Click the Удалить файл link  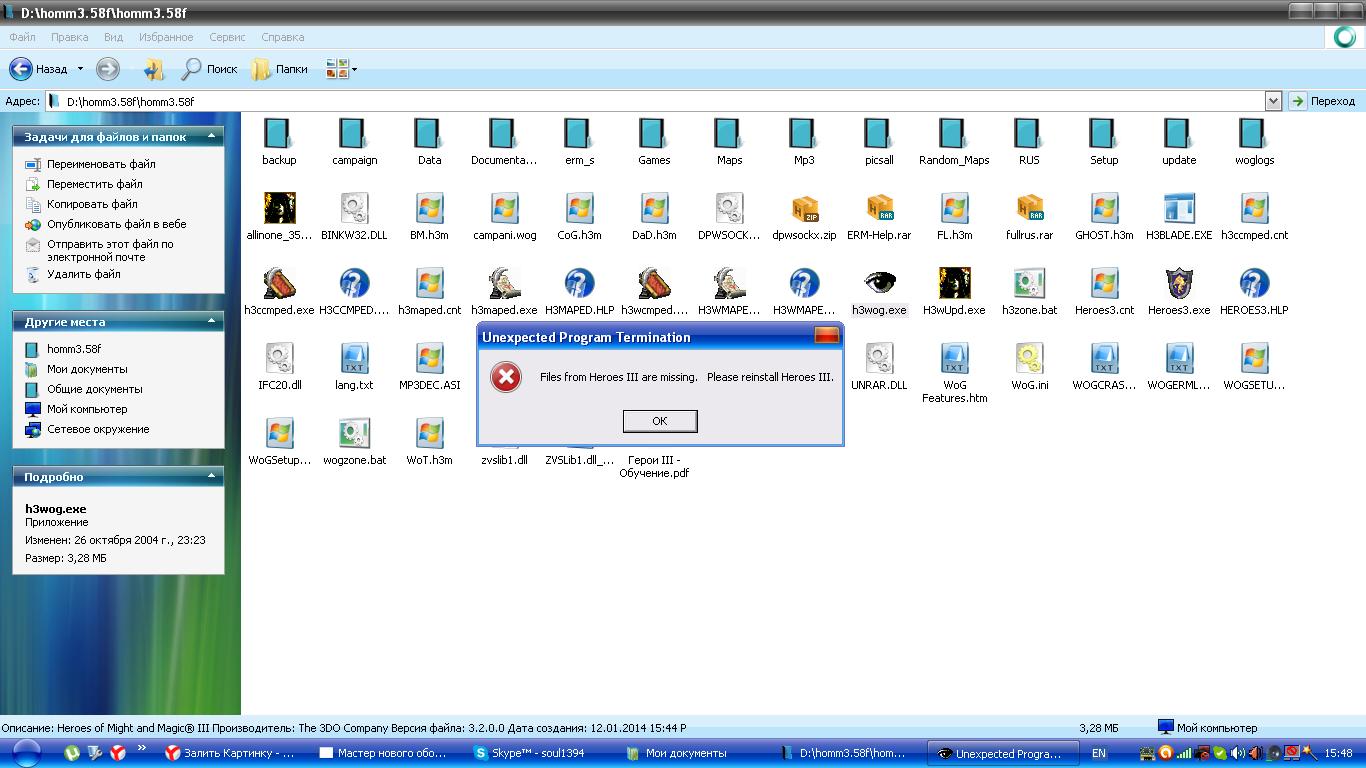[x=84, y=274]
